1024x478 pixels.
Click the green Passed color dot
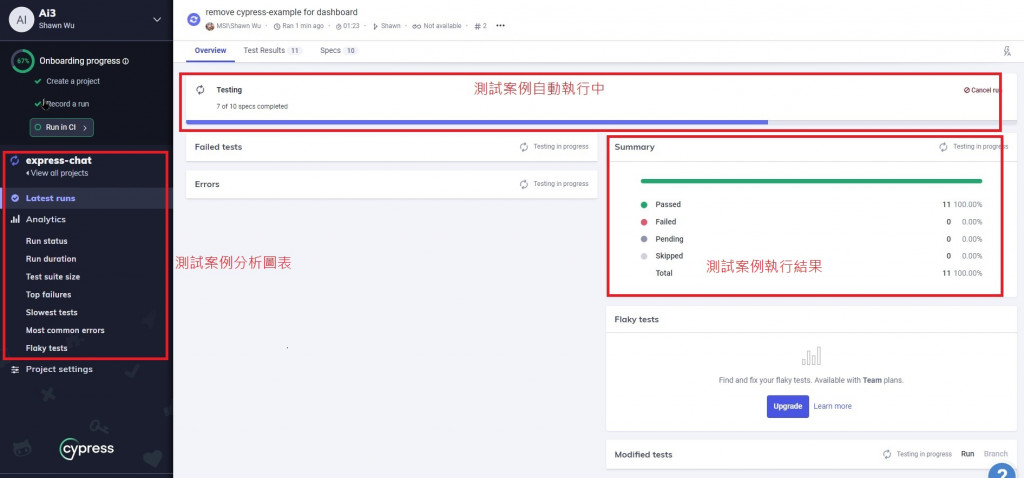[x=644, y=204]
